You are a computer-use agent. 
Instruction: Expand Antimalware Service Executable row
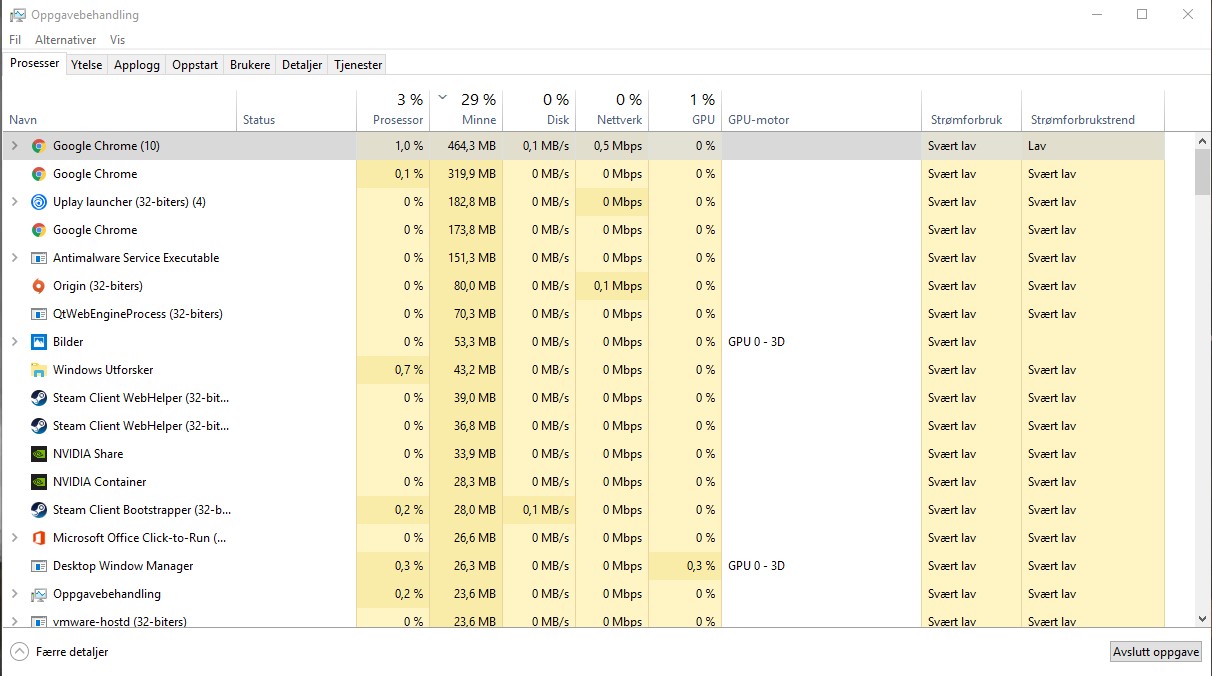coord(14,258)
